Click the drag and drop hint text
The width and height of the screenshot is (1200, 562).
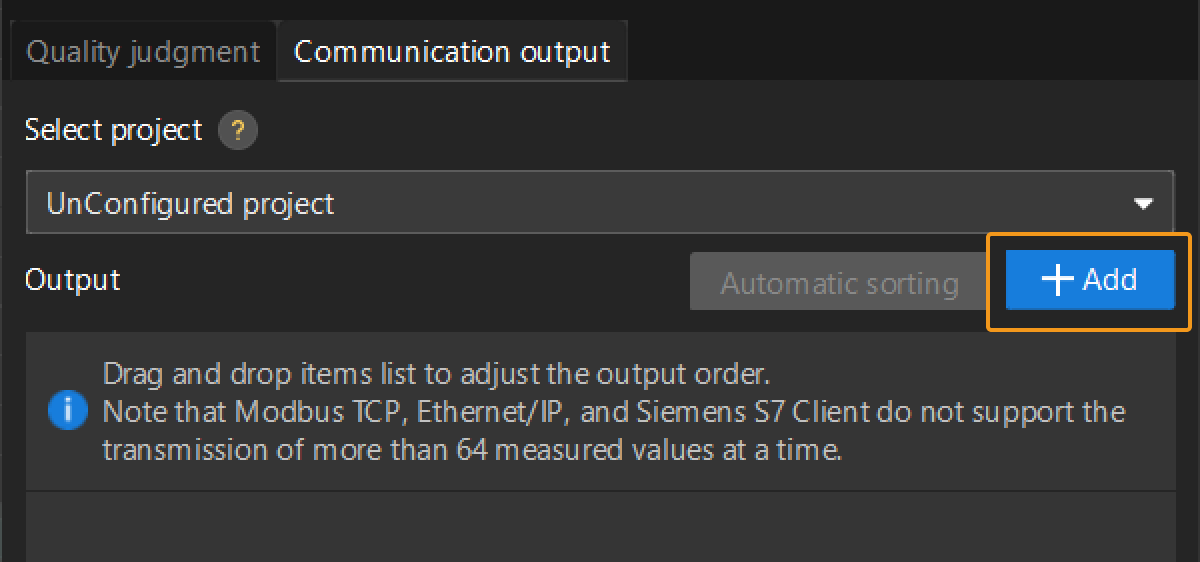436,374
